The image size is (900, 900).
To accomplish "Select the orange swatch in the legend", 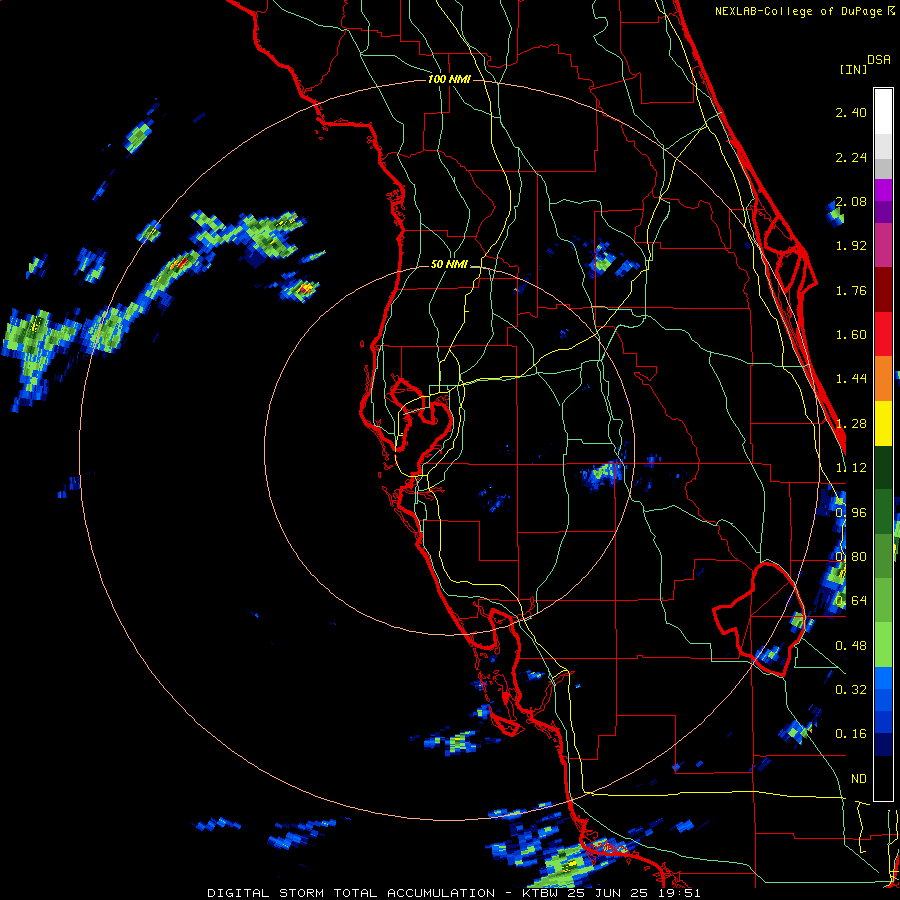I will pyautogui.click(x=883, y=379).
